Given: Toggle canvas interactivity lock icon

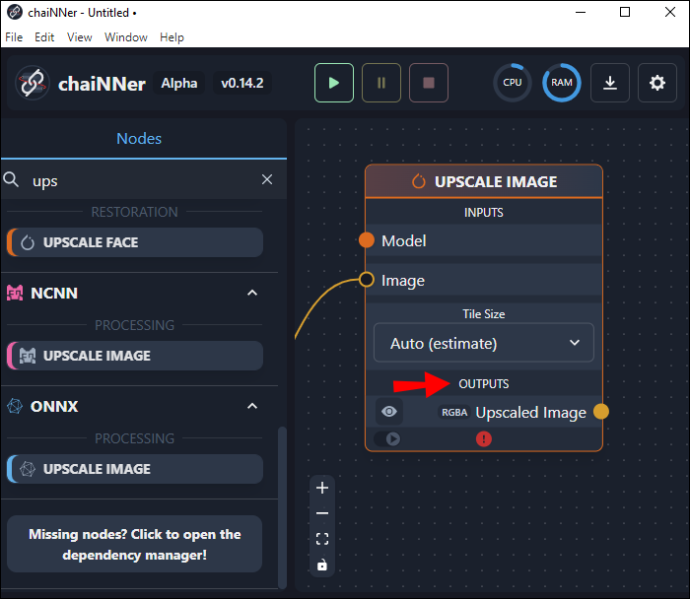Looking at the screenshot, I should pyautogui.click(x=322, y=564).
